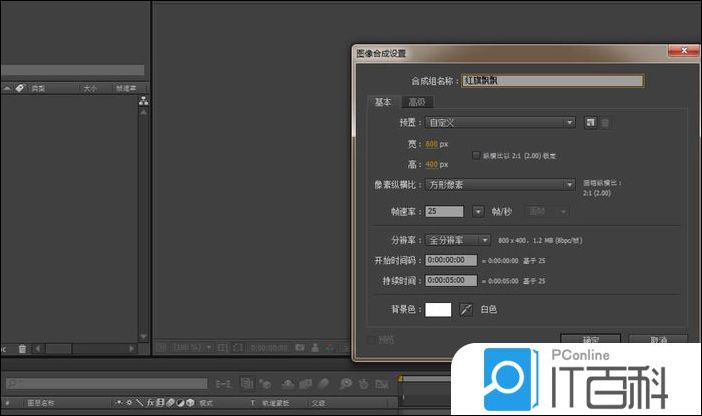
Task: Click the 持续时间 field showing 0:00:05:00
Action: tap(451, 280)
